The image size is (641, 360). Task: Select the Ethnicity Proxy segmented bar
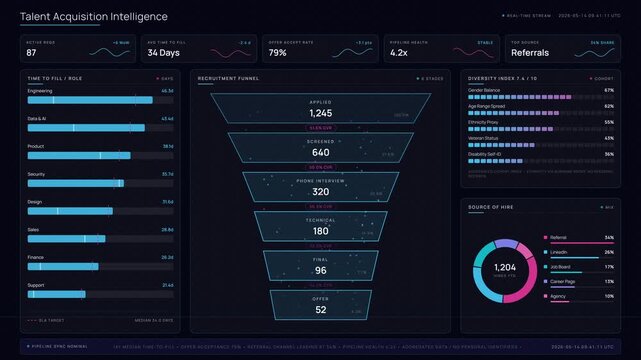541,129
